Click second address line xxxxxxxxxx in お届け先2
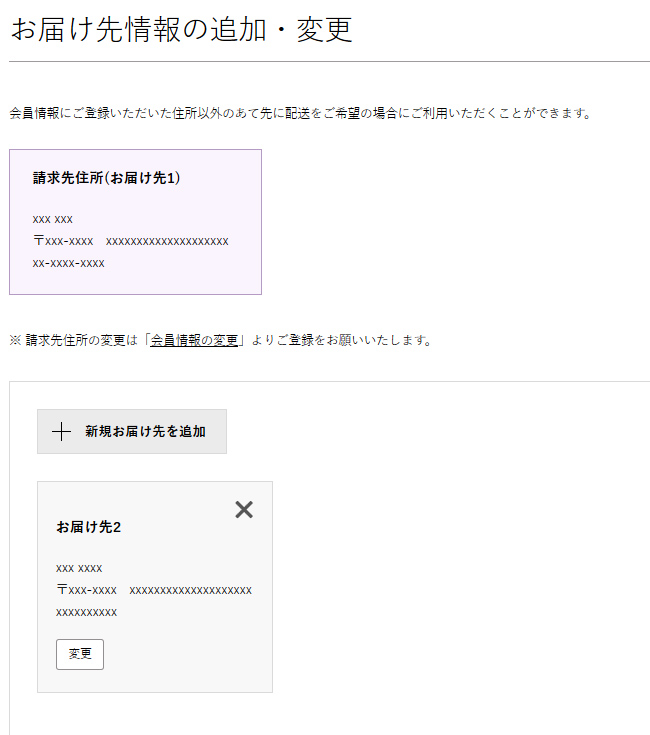The image size is (650, 735). (x=87, y=612)
